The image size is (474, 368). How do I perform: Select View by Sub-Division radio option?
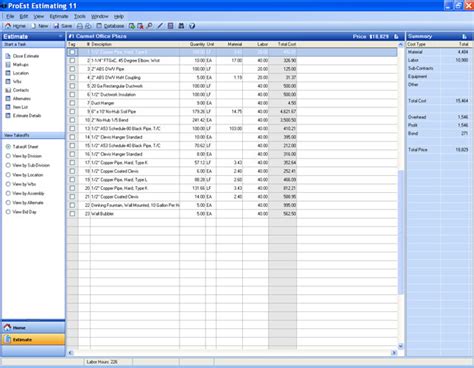[8, 165]
